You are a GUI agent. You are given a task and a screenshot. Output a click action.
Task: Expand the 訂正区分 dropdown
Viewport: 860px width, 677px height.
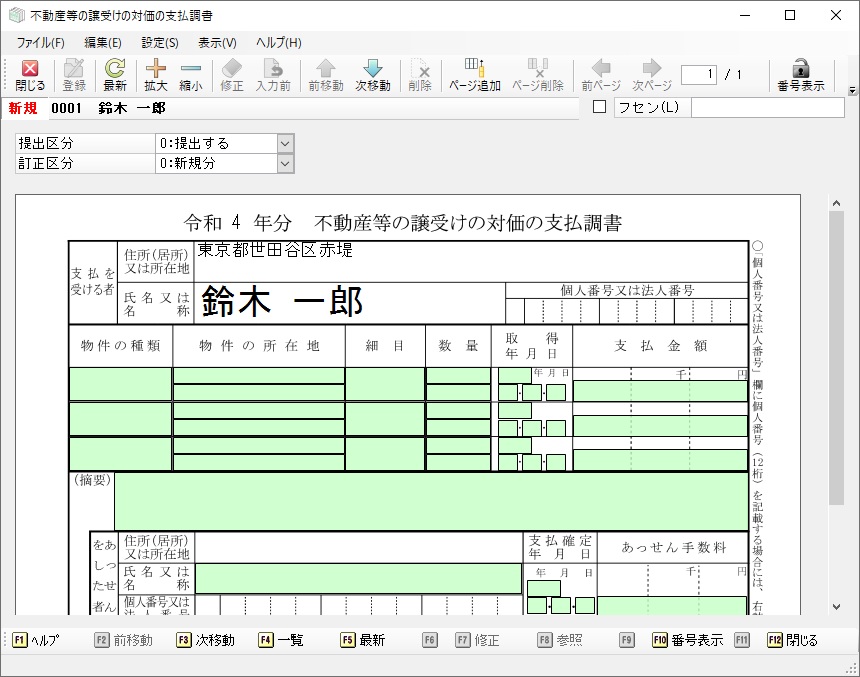285,163
